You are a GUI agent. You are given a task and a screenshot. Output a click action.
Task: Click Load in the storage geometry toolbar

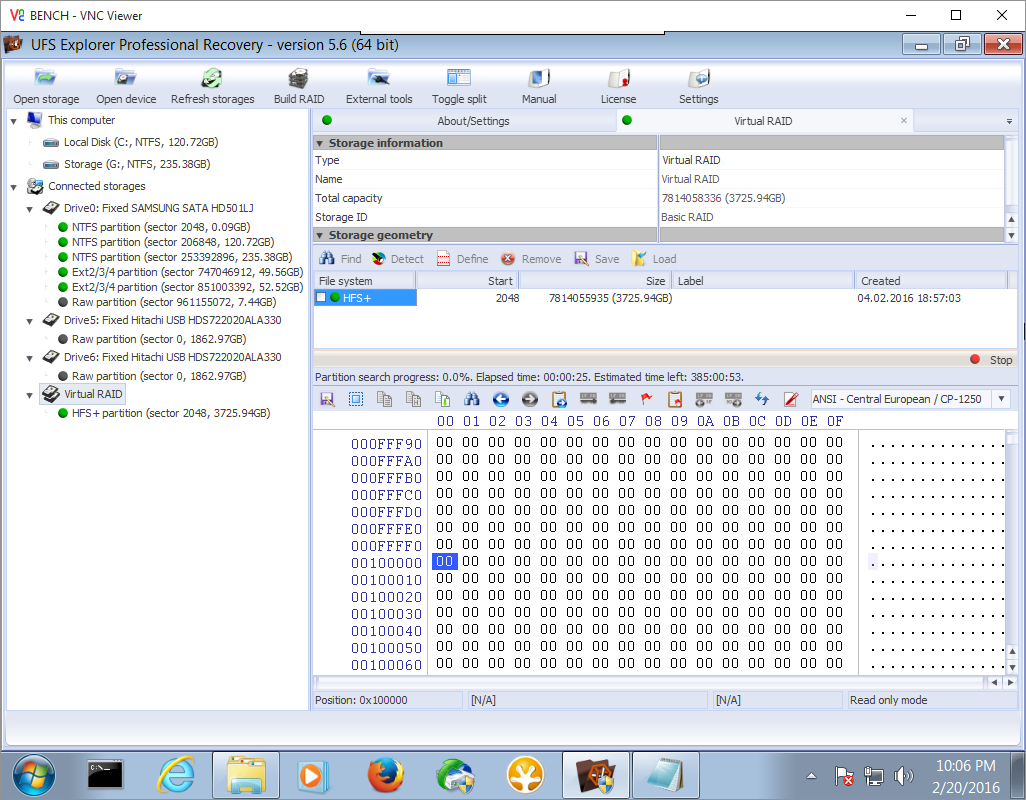pyautogui.click(x=654, y=259)
